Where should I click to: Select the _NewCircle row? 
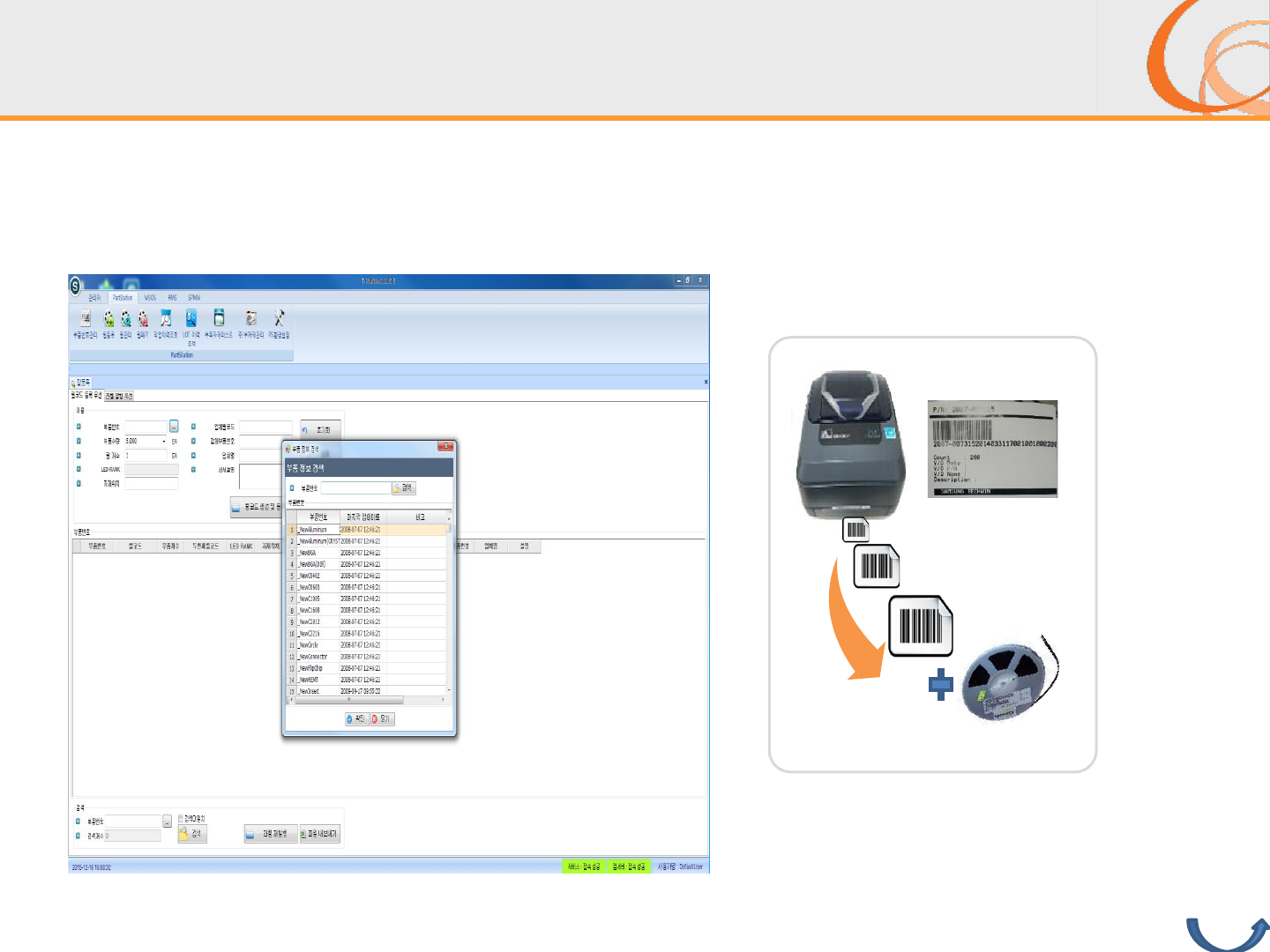pos(367,645)
